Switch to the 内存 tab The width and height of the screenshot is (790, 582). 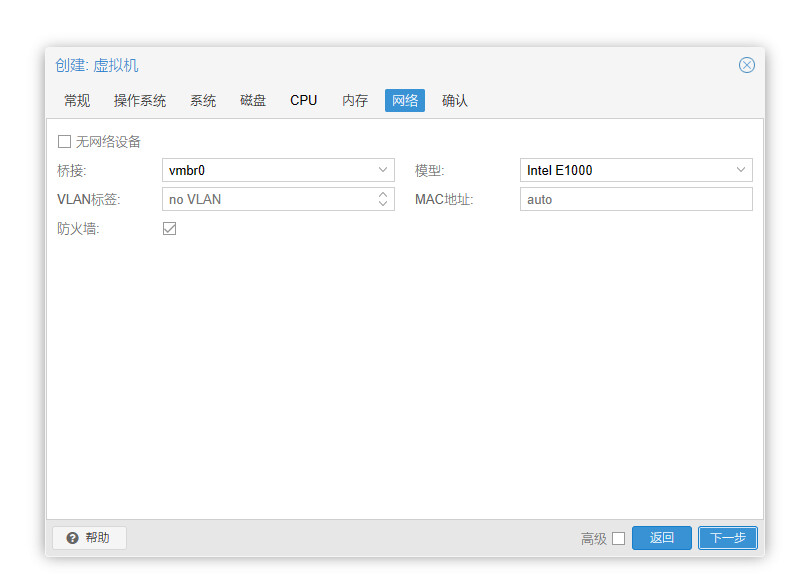355,101
